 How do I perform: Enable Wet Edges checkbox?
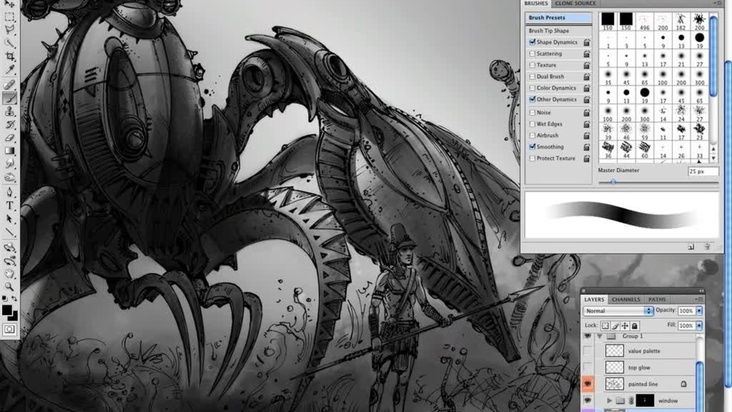click(532, 124)
